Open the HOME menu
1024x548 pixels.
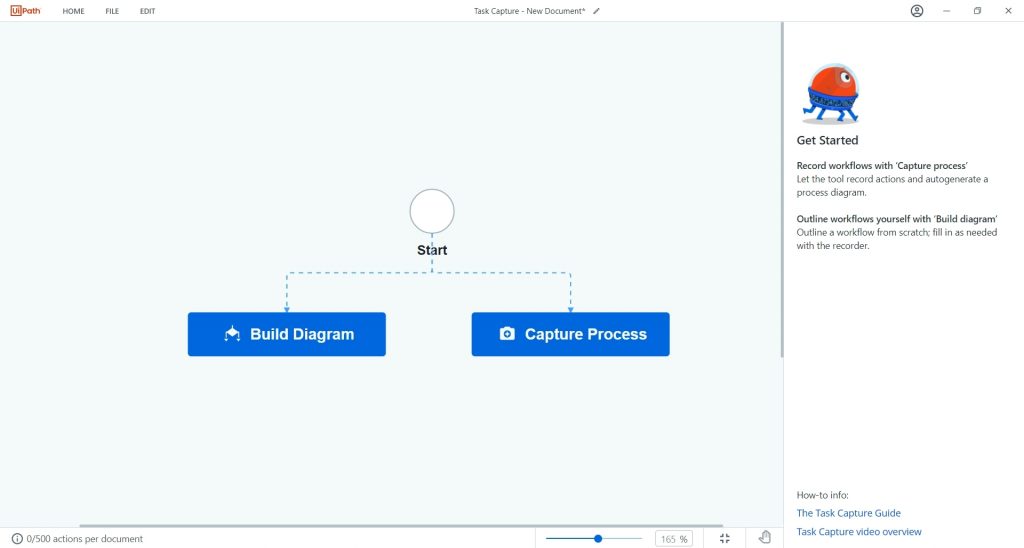point(73,11)
